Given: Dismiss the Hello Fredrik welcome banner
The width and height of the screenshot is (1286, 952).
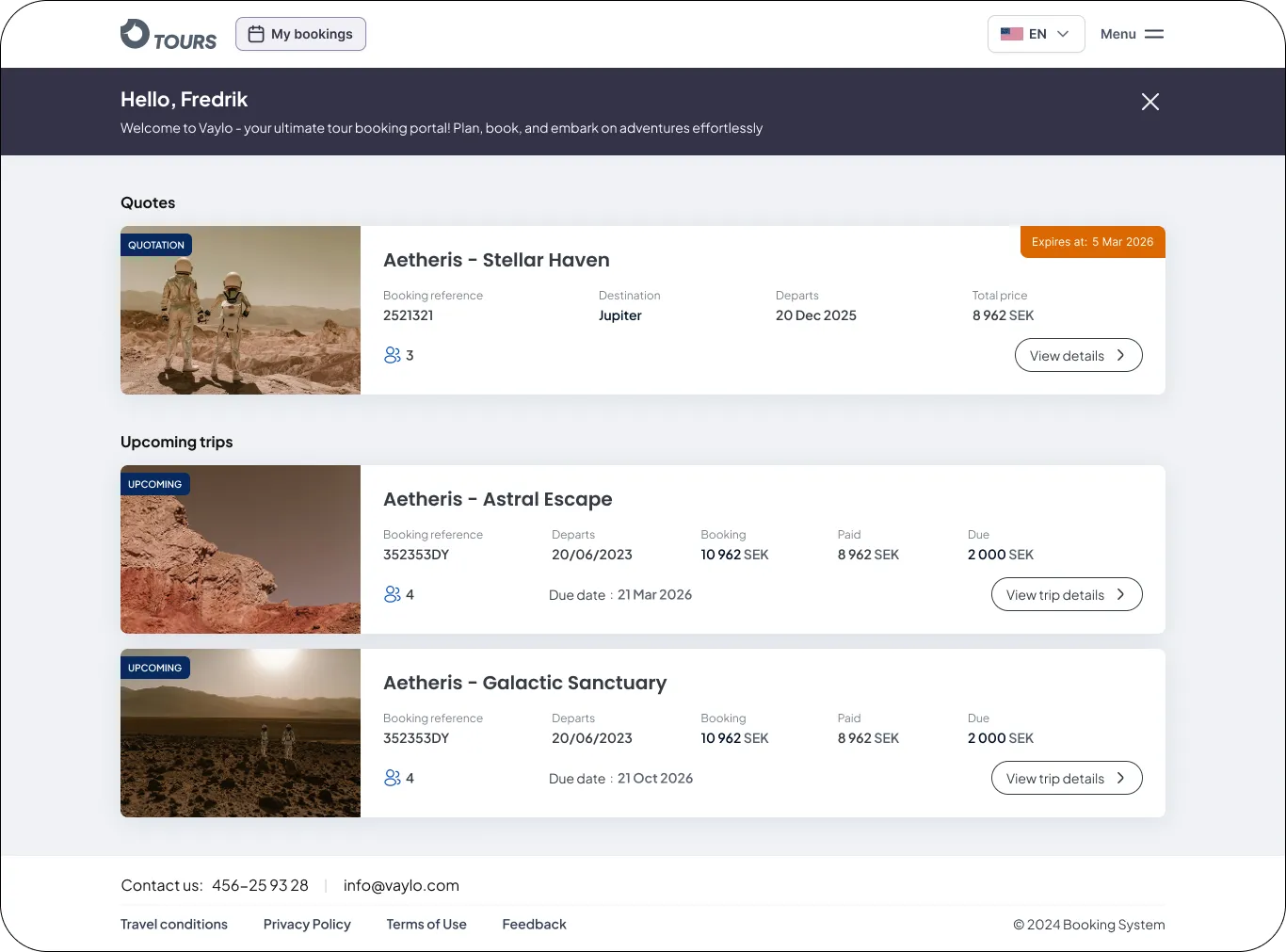Looking at the screenshot, I should pyautogui.click(x=1149, y=102).
